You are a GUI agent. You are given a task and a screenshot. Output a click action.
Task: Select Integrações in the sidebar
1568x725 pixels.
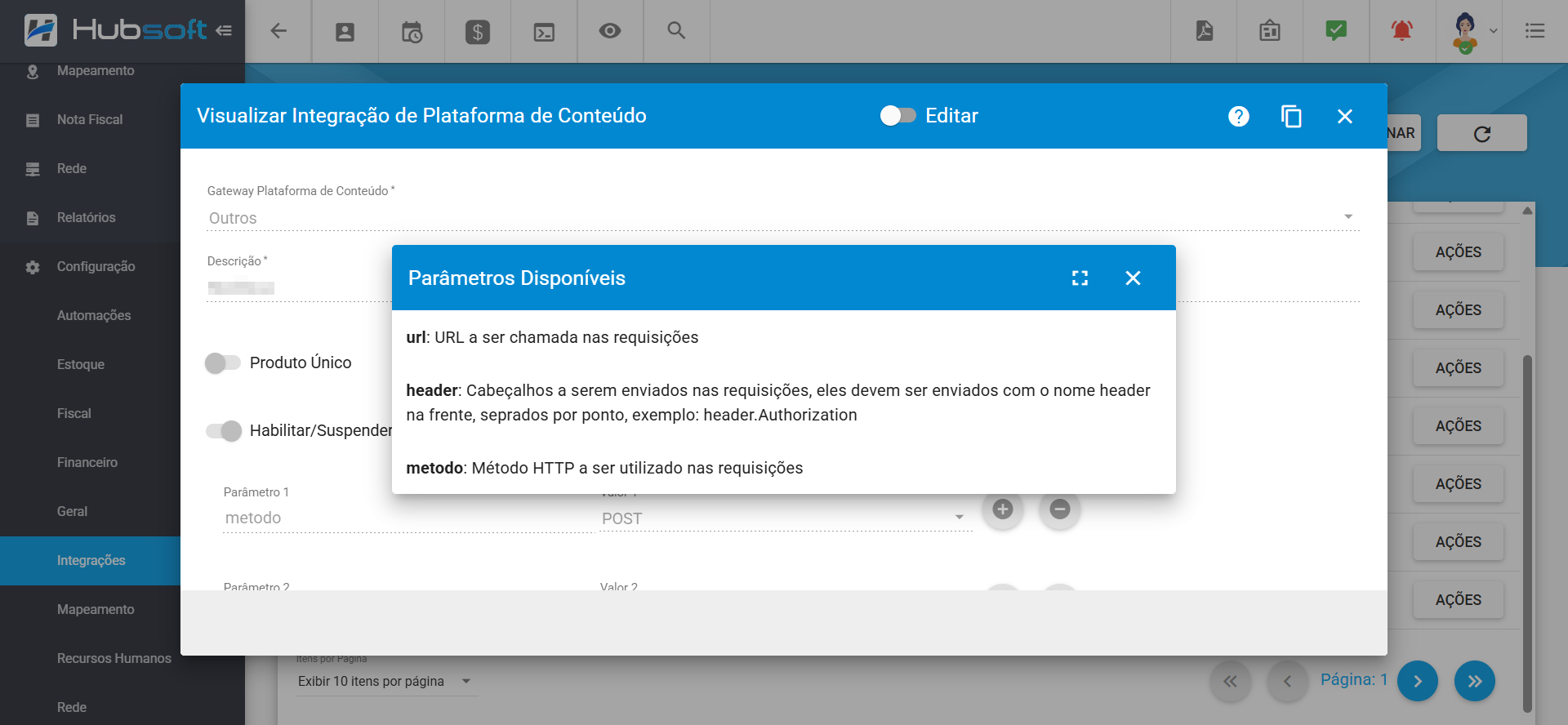point(91,561)
